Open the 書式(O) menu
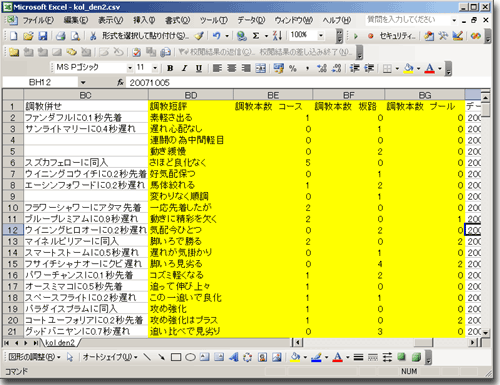Viewport: 500px width, 385px height. (178, 20)
